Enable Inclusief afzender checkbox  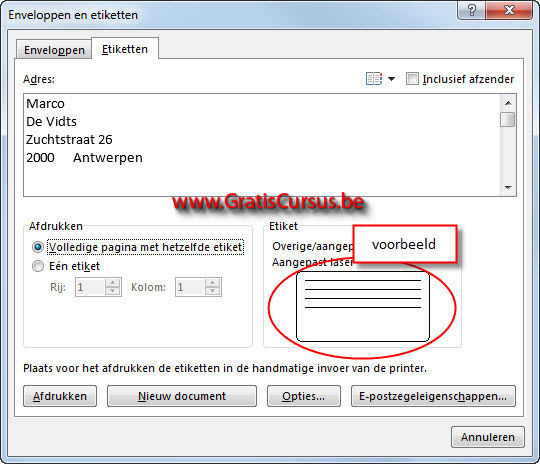coord(412,79)
